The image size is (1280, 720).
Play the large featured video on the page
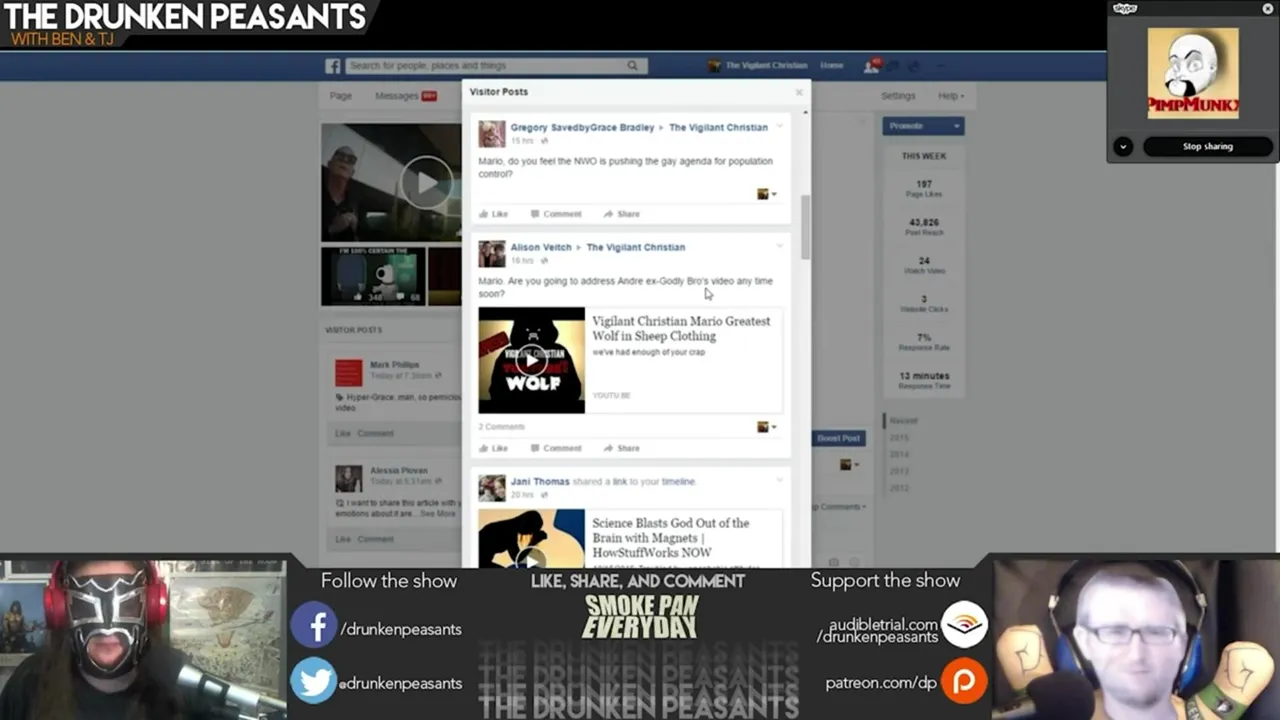tap(426, 183)
